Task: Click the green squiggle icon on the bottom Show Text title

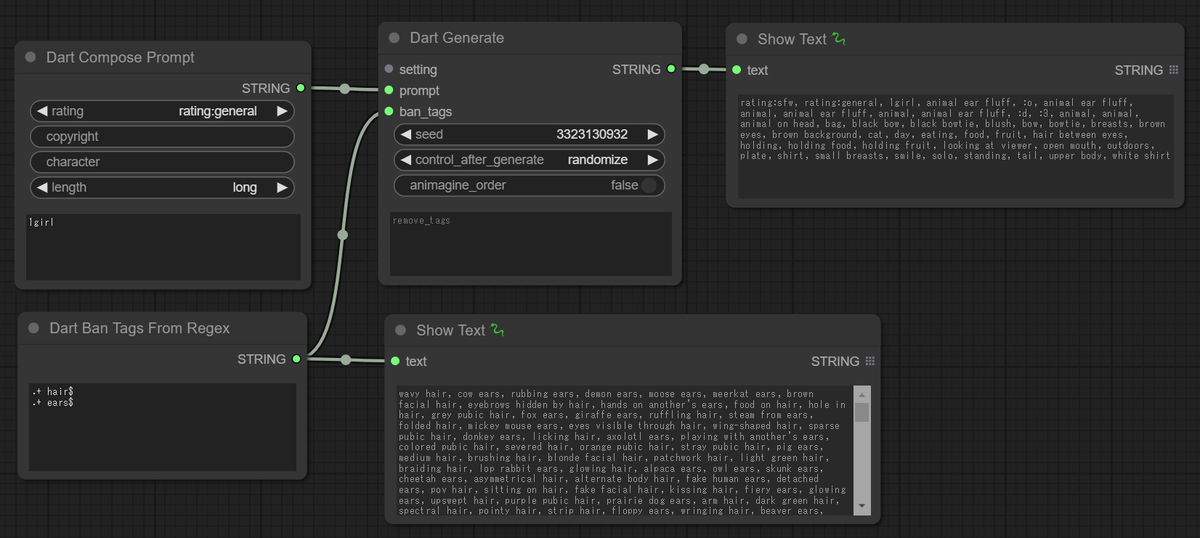Action: pos(498,330)
